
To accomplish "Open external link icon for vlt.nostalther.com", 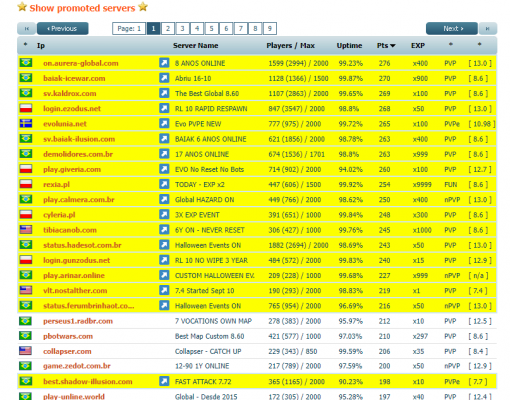I will pos(164,290).
